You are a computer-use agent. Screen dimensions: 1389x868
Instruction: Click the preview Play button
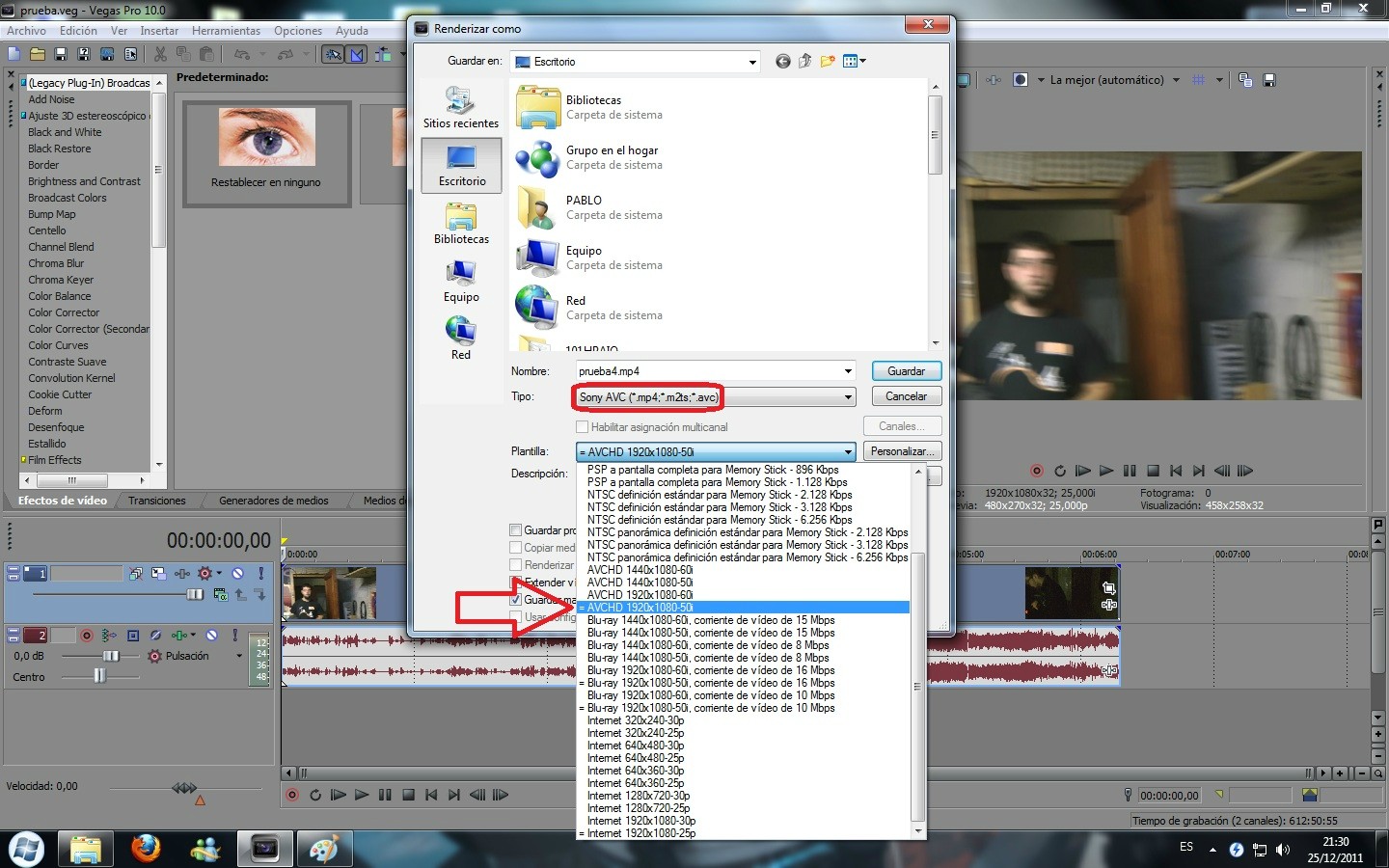(1106, 471)
